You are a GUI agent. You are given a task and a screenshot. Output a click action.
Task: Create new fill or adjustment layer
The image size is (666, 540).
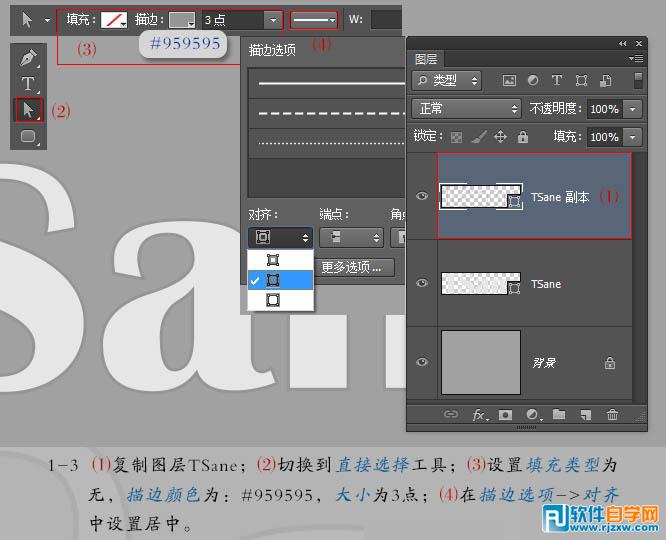(533, 415)
